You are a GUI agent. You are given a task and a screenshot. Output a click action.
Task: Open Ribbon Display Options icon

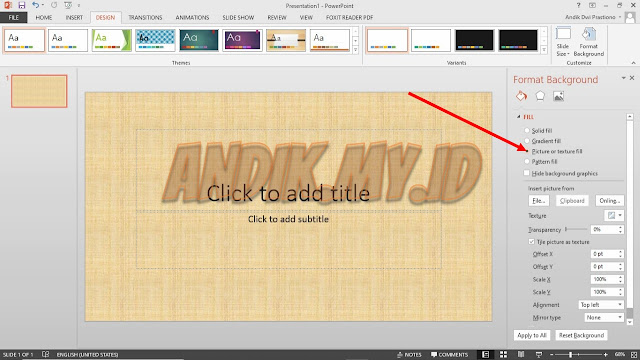(592, 5)
